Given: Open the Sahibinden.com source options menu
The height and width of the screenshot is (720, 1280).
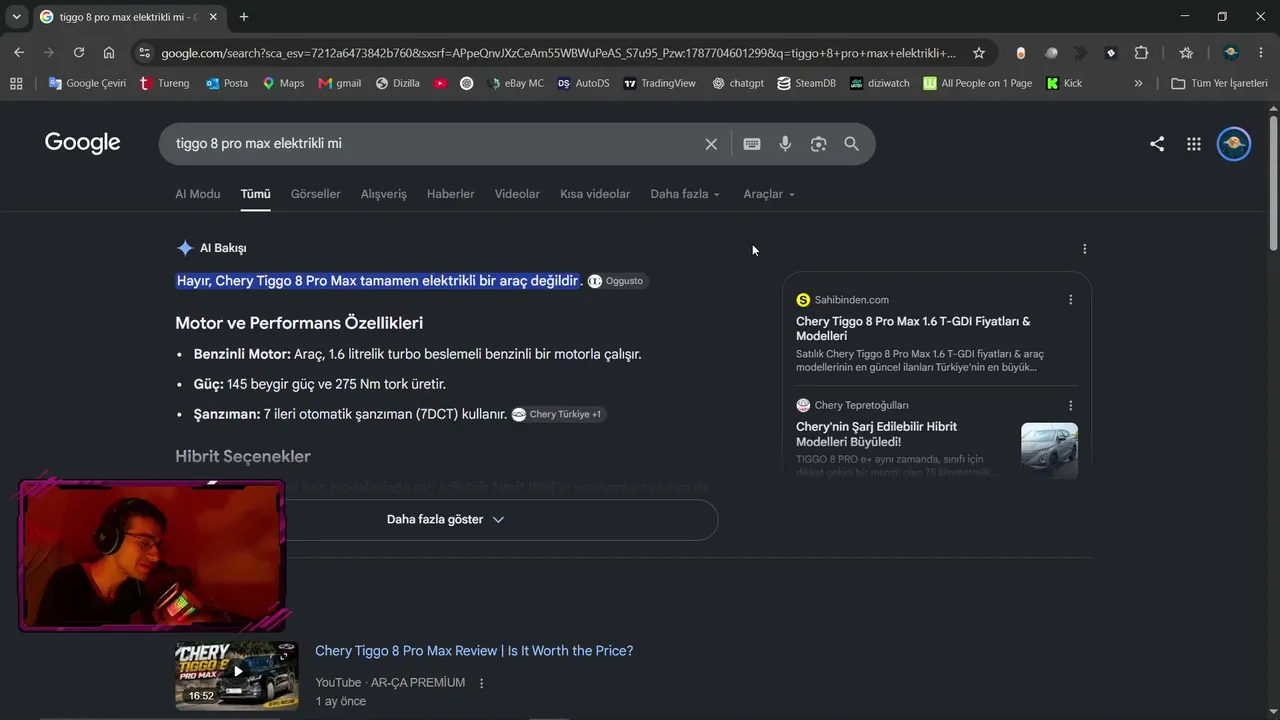Looking at the screenshot, I should [1070, 300].
